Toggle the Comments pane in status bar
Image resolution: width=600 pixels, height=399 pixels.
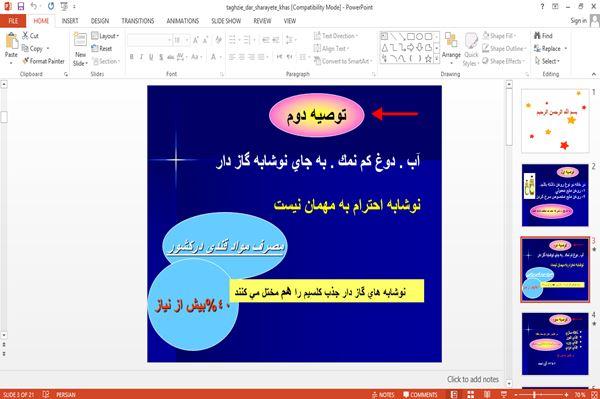(x=420, y=394)
